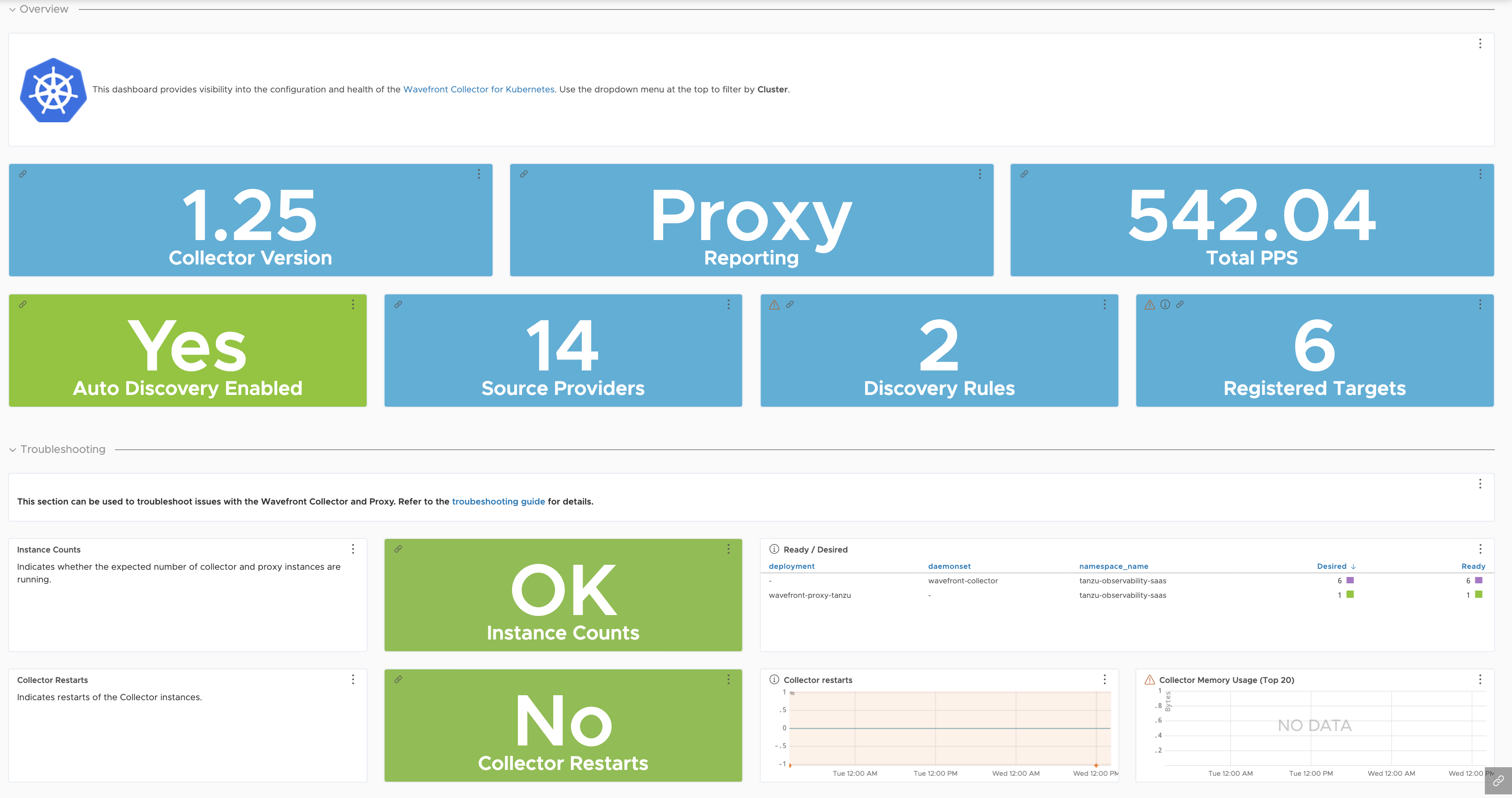Click the 542.04 Total PPS value
Image resolution: width=1512 pixels, height=798 pixels.
(1251, 216)
